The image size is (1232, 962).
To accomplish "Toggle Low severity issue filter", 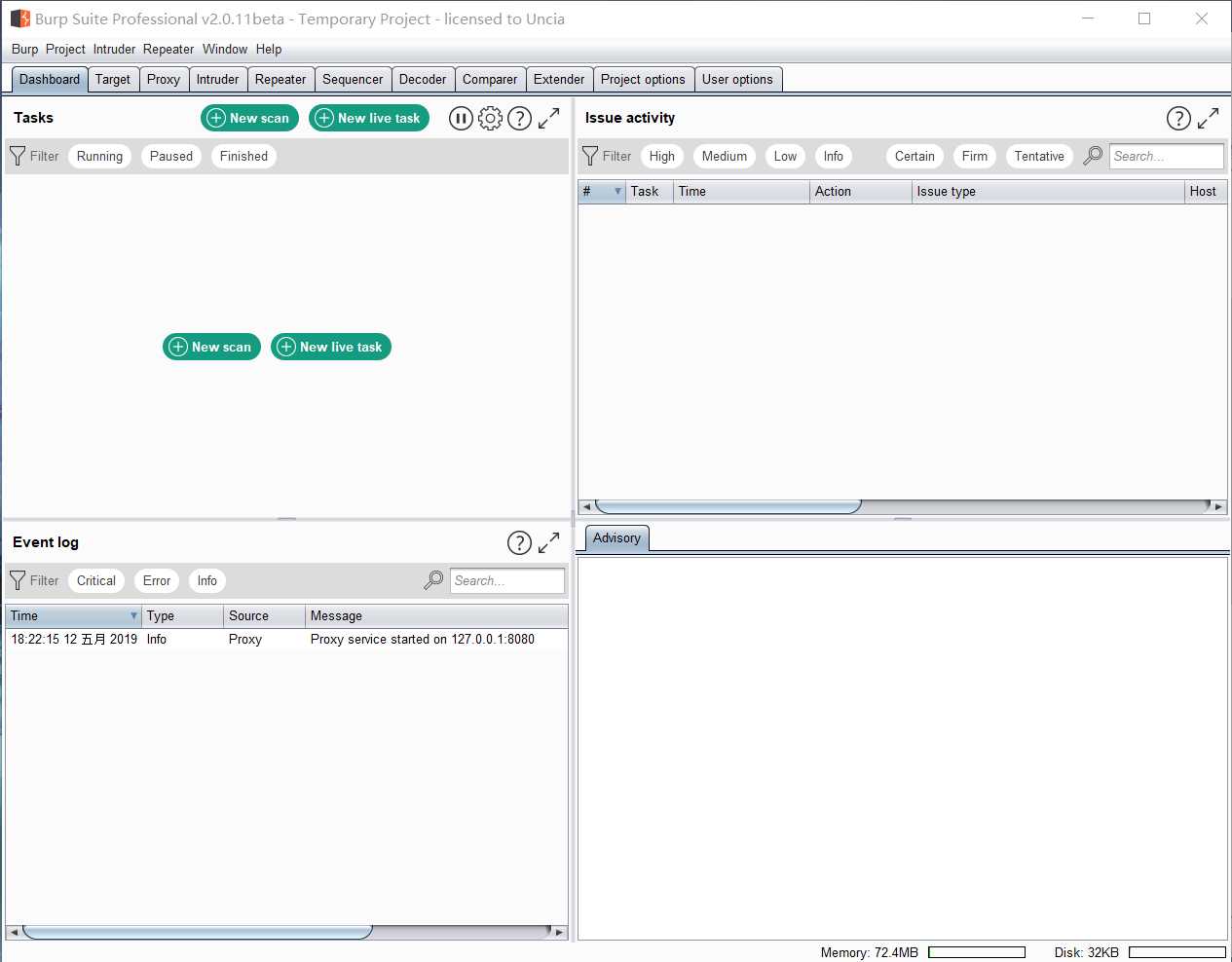I will [x=785, y=156].
